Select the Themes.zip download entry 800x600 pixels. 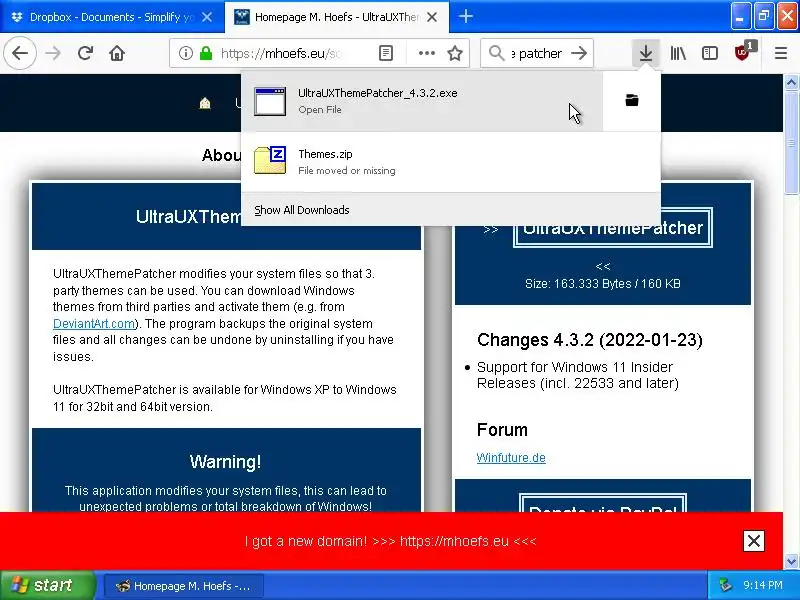coord(451,162)
